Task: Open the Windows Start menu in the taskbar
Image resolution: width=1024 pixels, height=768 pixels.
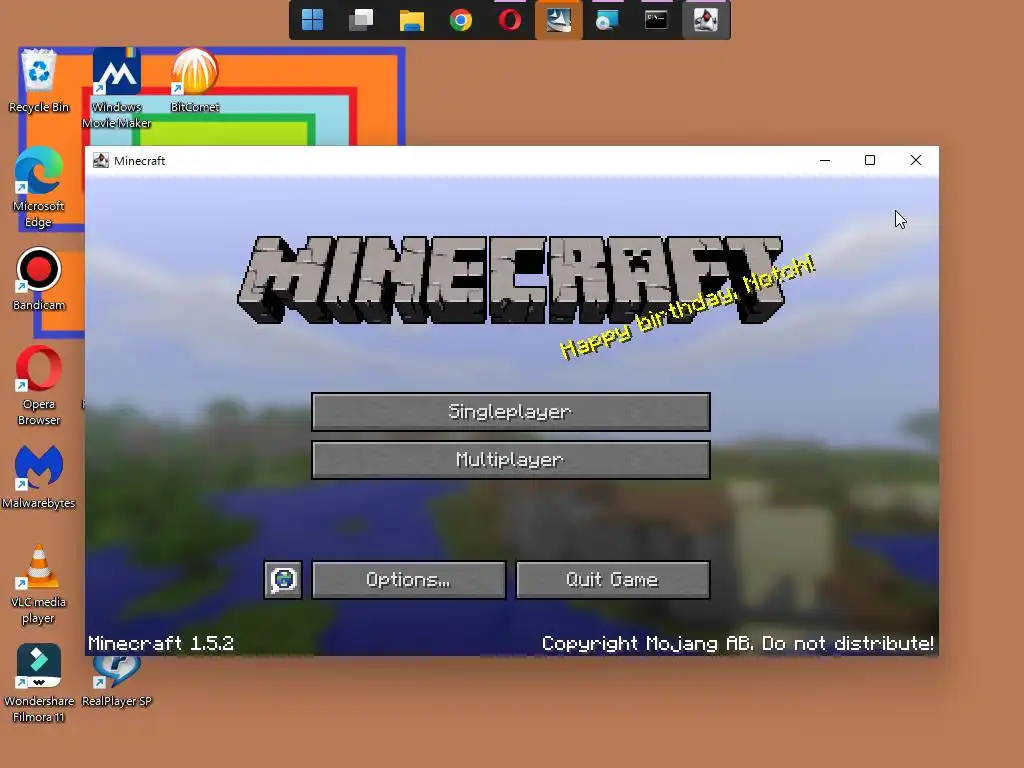Action: tap(313, 20)
